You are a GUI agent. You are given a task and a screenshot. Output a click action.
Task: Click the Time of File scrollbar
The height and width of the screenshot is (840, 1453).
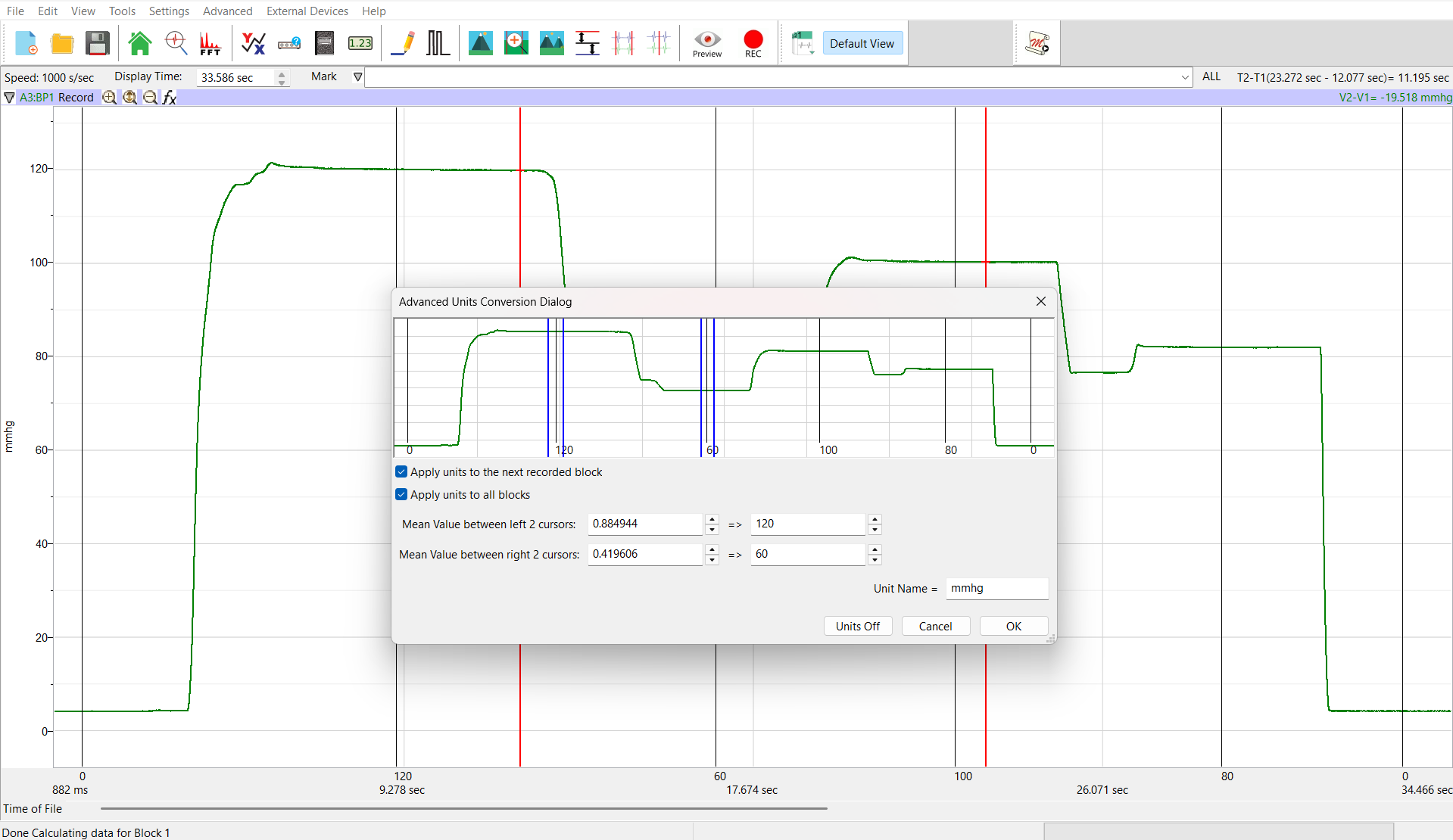463,808
